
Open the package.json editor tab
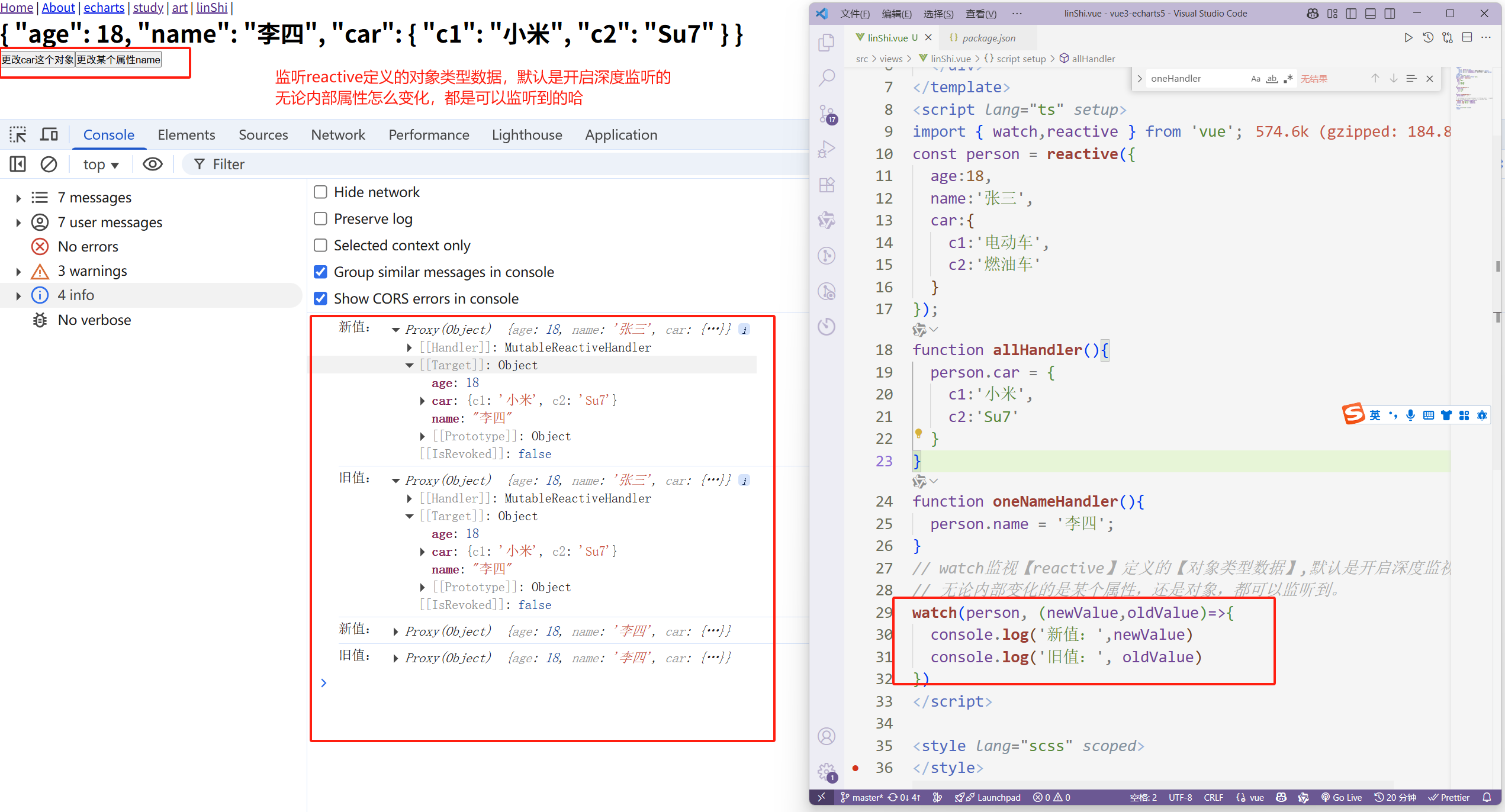coord(988,38)
